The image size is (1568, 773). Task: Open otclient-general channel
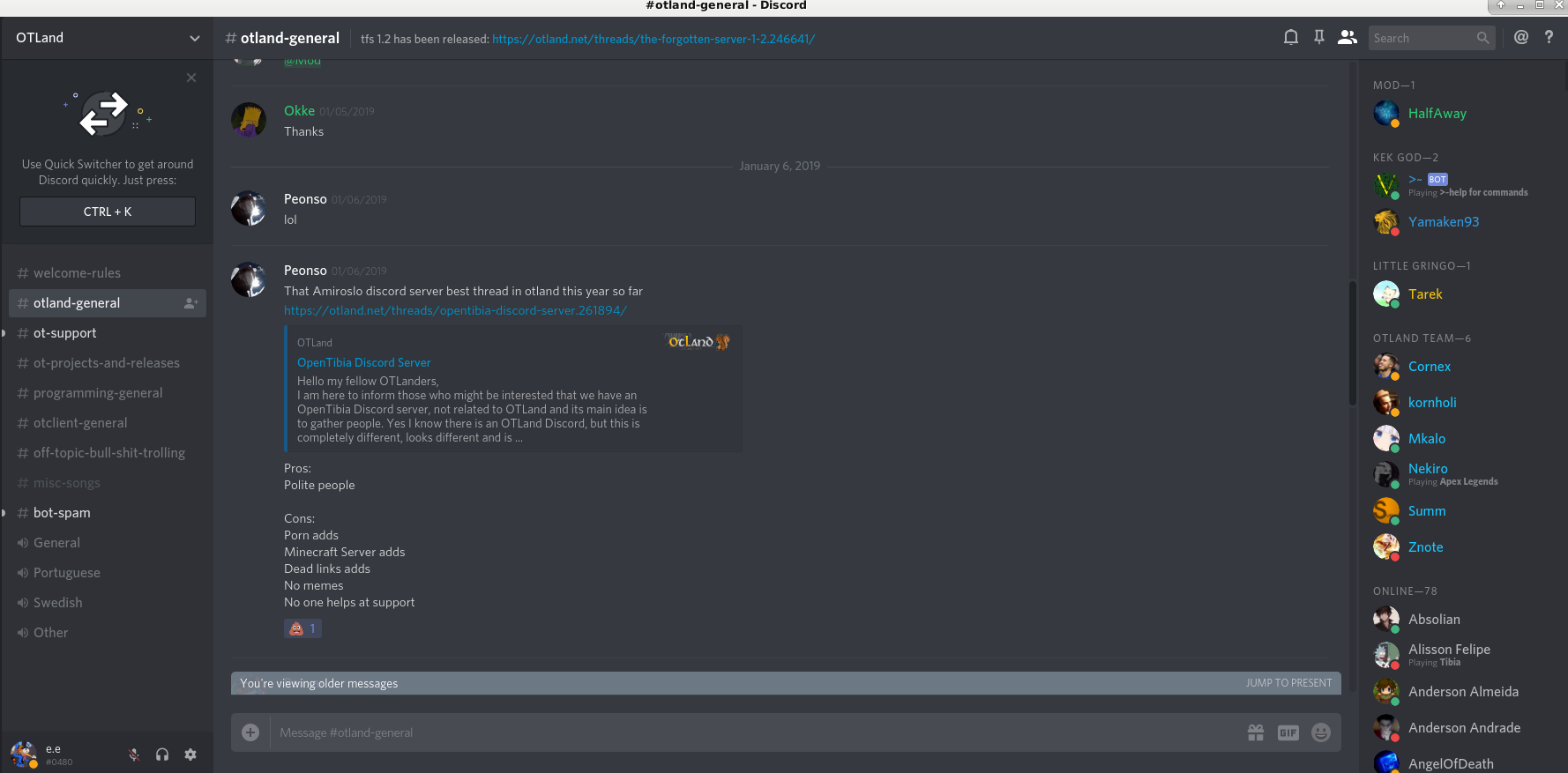point(108,423)
